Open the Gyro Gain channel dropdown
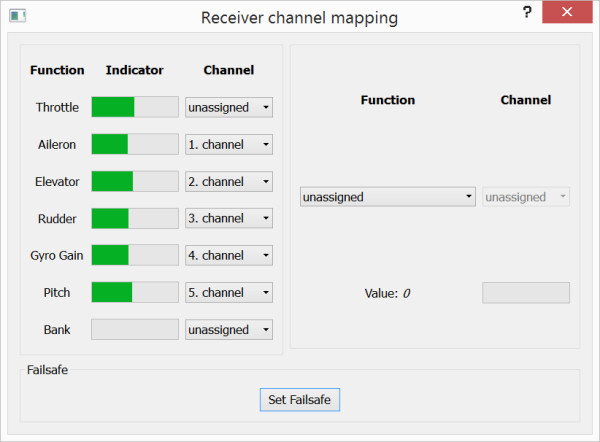 tap(229, 255)
